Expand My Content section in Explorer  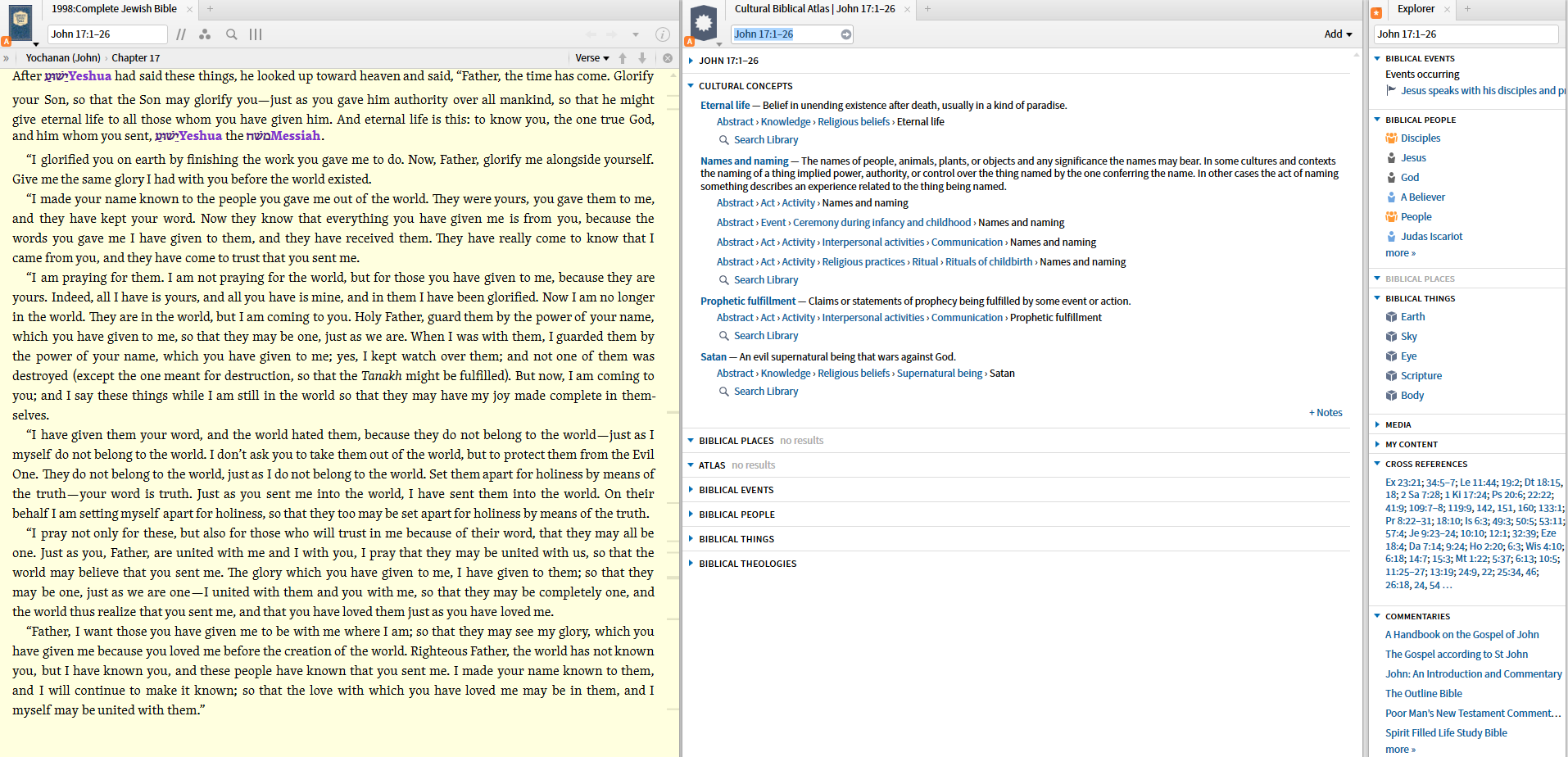point(1377,444)
